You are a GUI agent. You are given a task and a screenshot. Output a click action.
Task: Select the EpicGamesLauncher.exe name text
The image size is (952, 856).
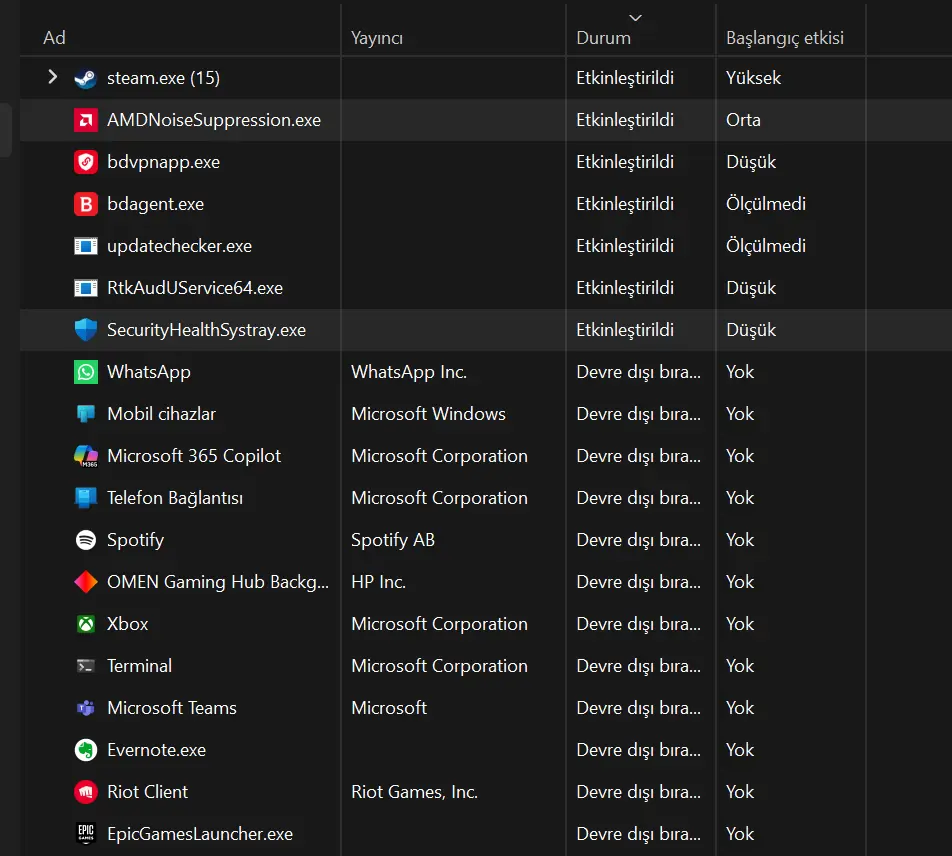coord(200,834)
